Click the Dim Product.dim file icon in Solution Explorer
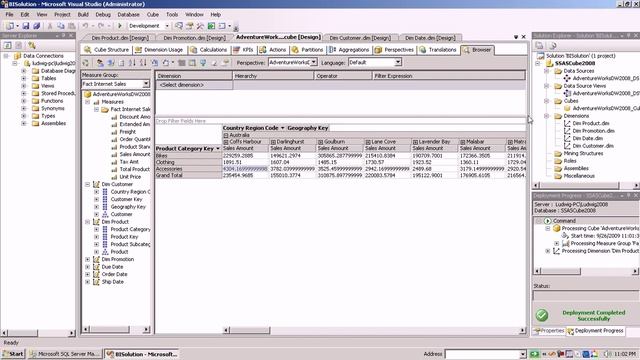 coord(567,123)
